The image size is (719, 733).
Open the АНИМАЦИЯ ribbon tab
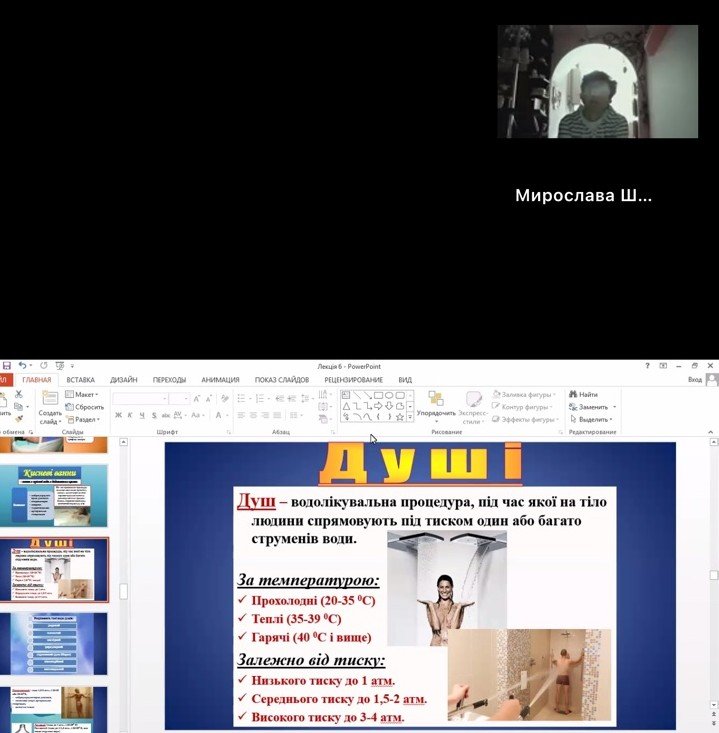coord(220,380)
